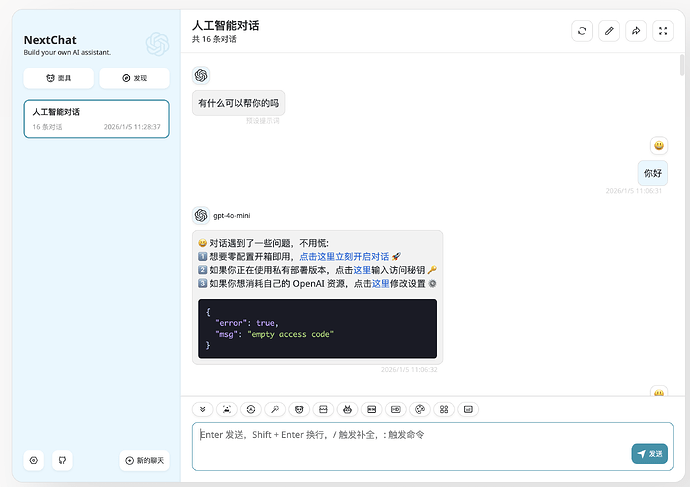Open settings via the sidebar gear icon
Viewport: 690px width, 487px height.
34,460
